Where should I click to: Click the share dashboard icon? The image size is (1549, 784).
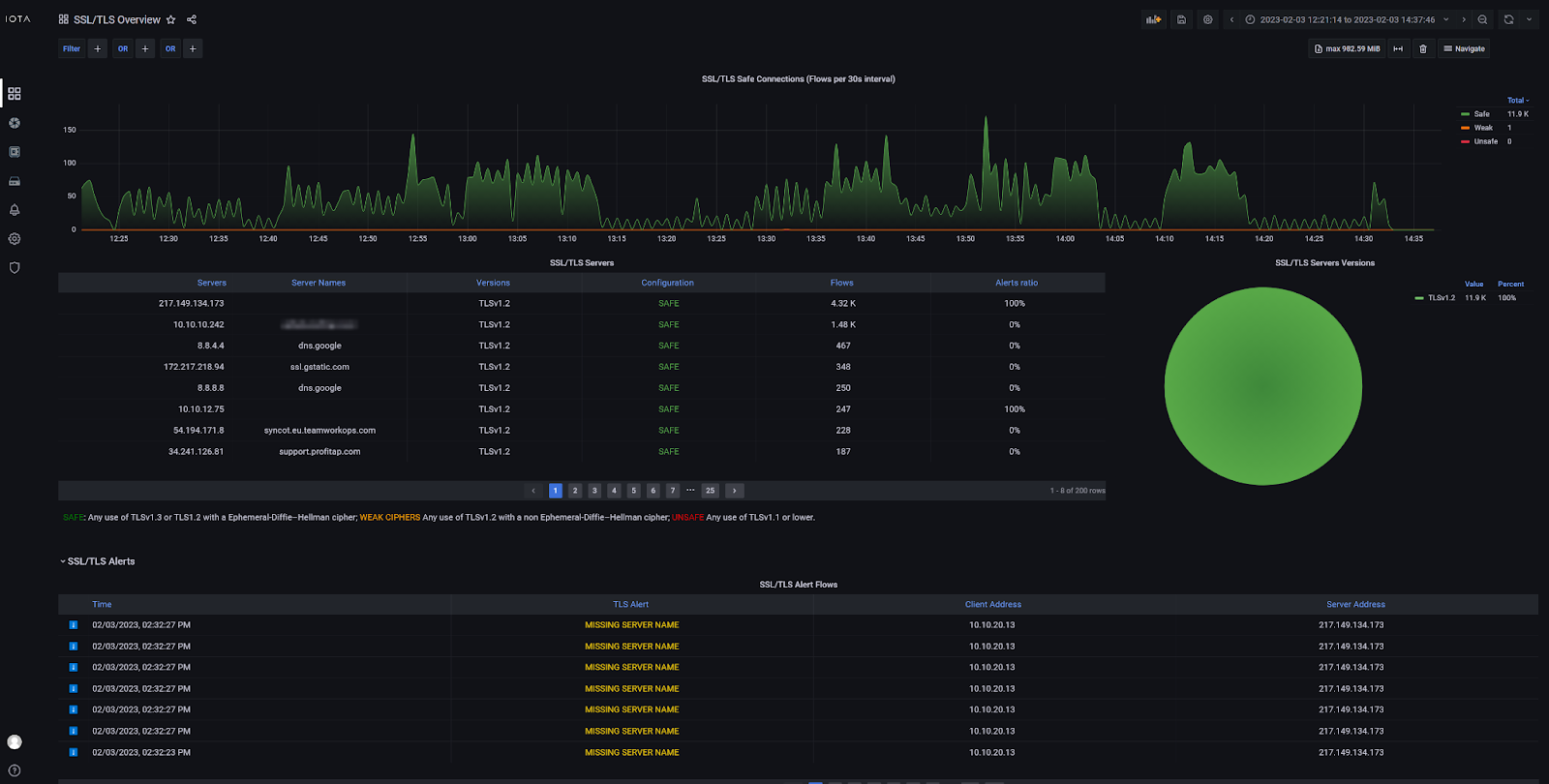click(x=192, y=19)
